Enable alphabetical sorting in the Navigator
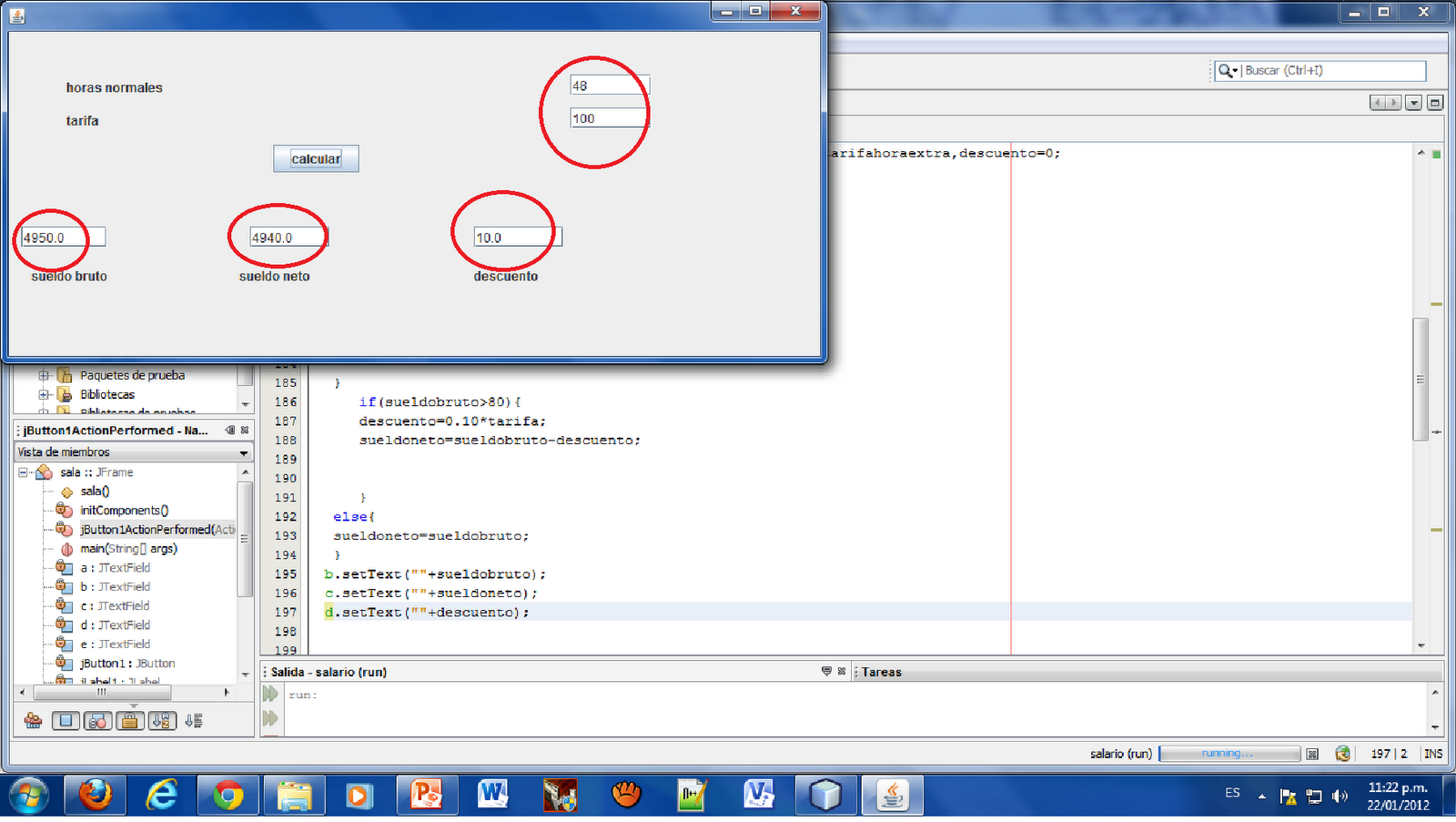Screen dimensions: 1456x822 tap(162, 719)
